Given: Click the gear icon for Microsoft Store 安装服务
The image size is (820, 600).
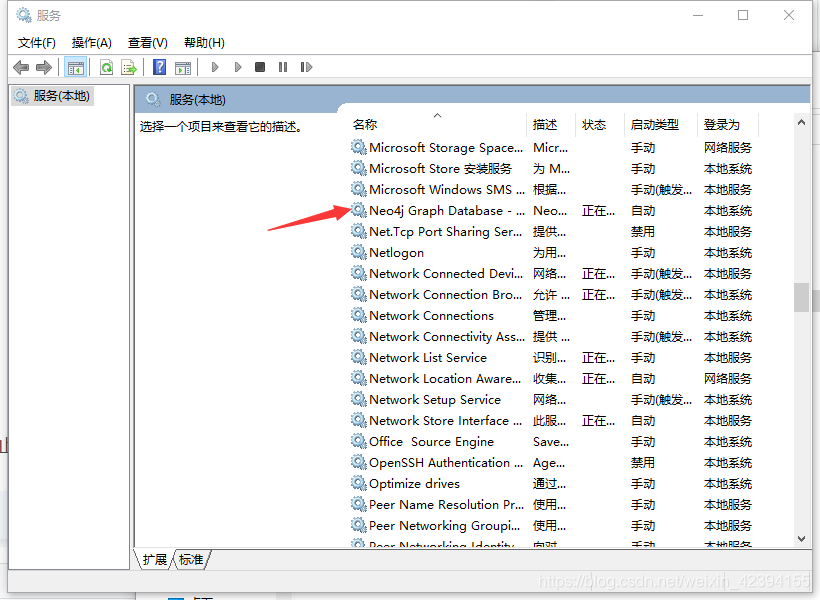Looking at the screenshot, I should [359, 168].
